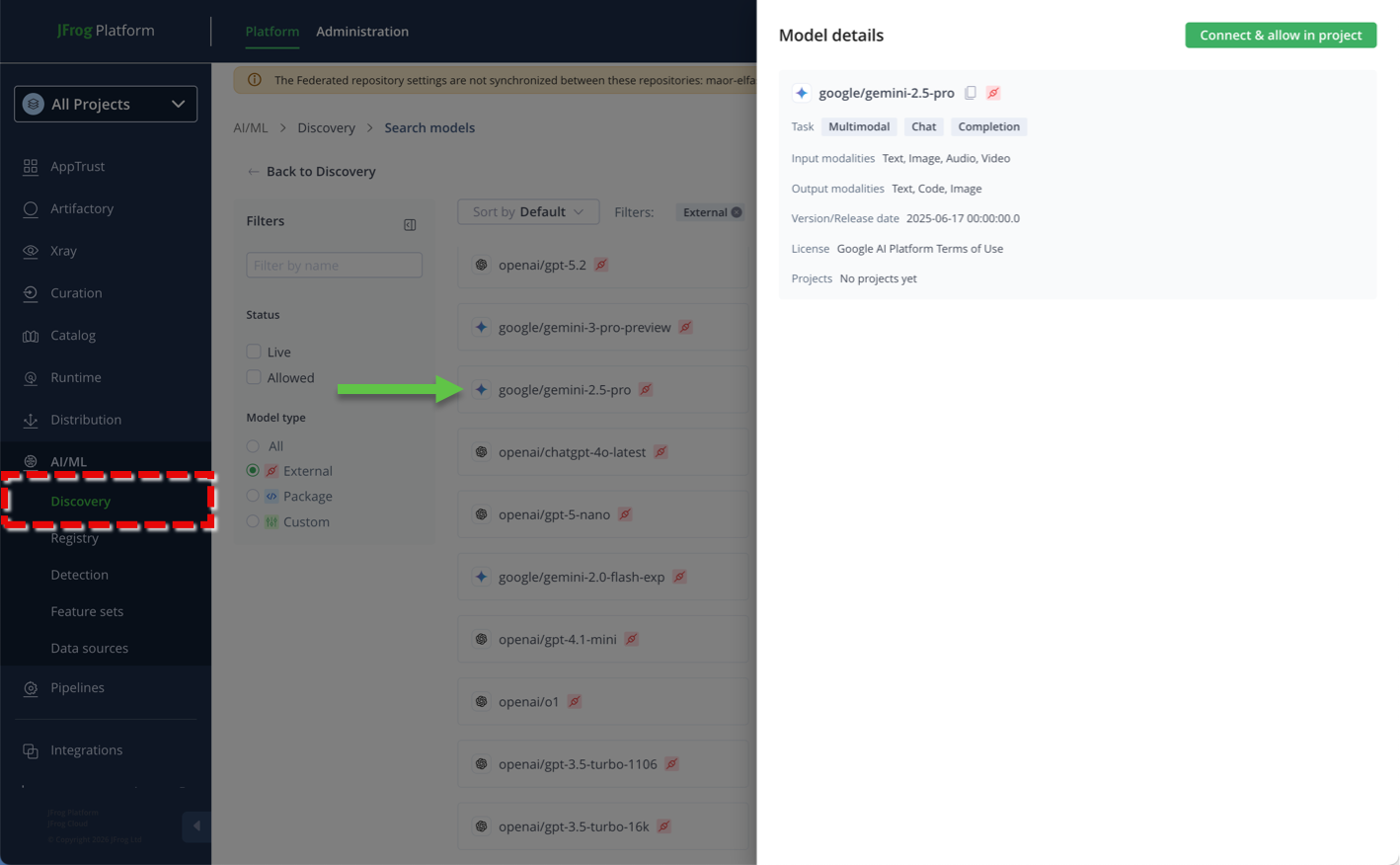Image resolution: width=1400 pixels, height=865 pixels.
Task: Click the OpenAI logo beside openai/gpt-5.2
Action: (x=481, y=265)
